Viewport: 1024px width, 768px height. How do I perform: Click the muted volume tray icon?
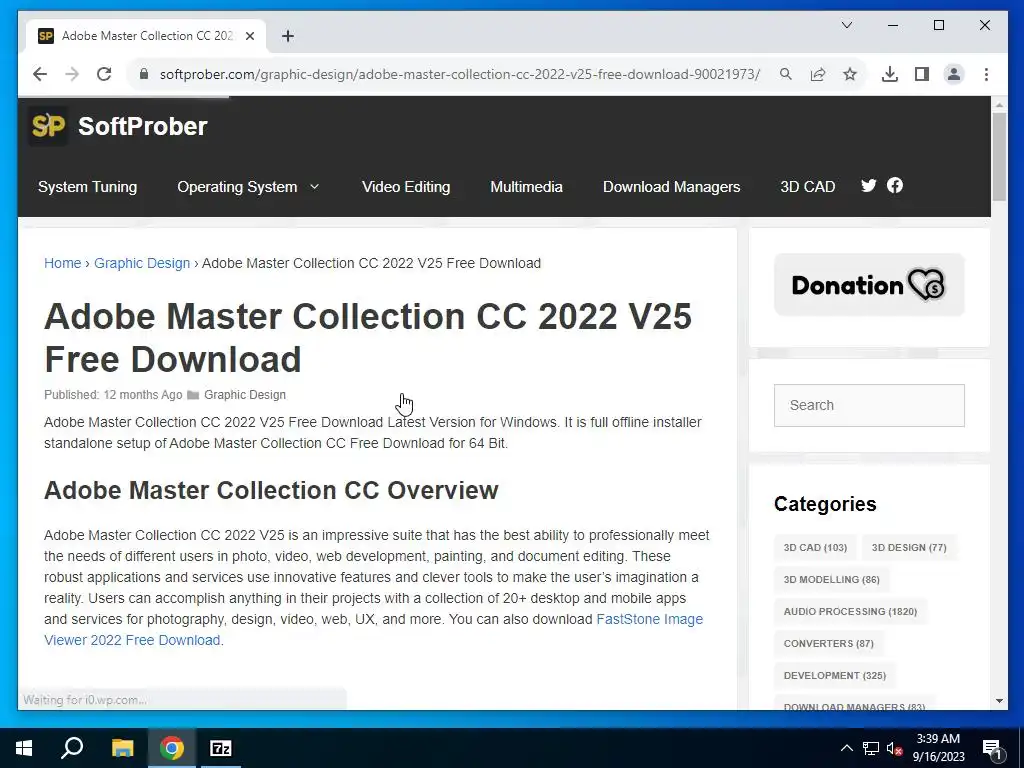pyautogui.click(x=894, y=748)
